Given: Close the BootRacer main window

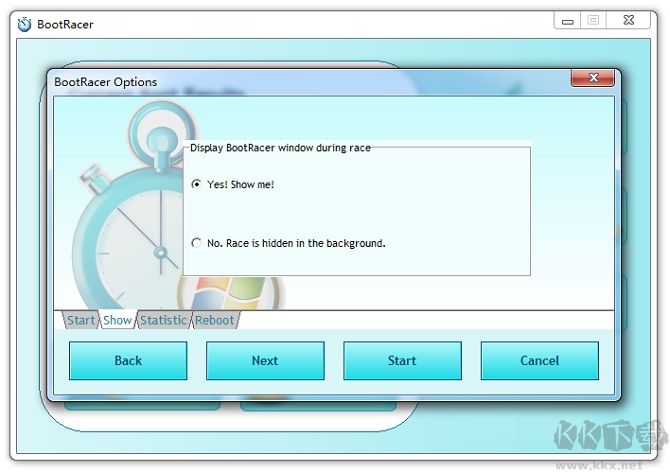Looking at the screenshot, I should [629, 21].
